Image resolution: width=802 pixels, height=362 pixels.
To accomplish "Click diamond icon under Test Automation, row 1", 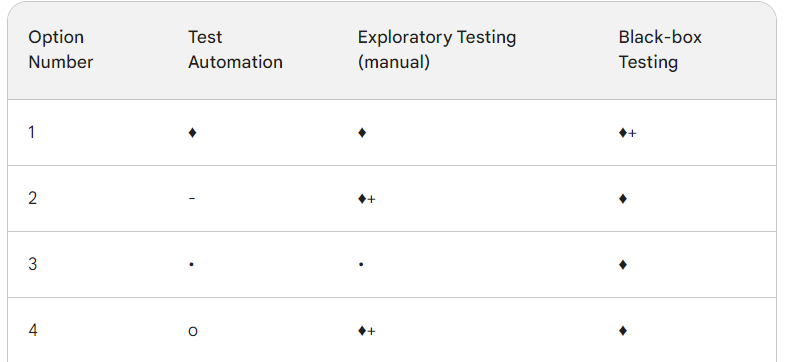I will pyautogui.click(x=192, y=133).
